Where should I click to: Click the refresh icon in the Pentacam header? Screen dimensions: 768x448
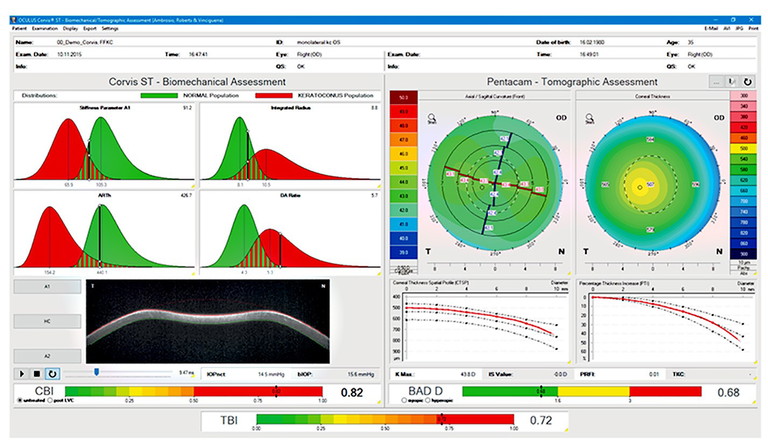(x=747, y=80)
